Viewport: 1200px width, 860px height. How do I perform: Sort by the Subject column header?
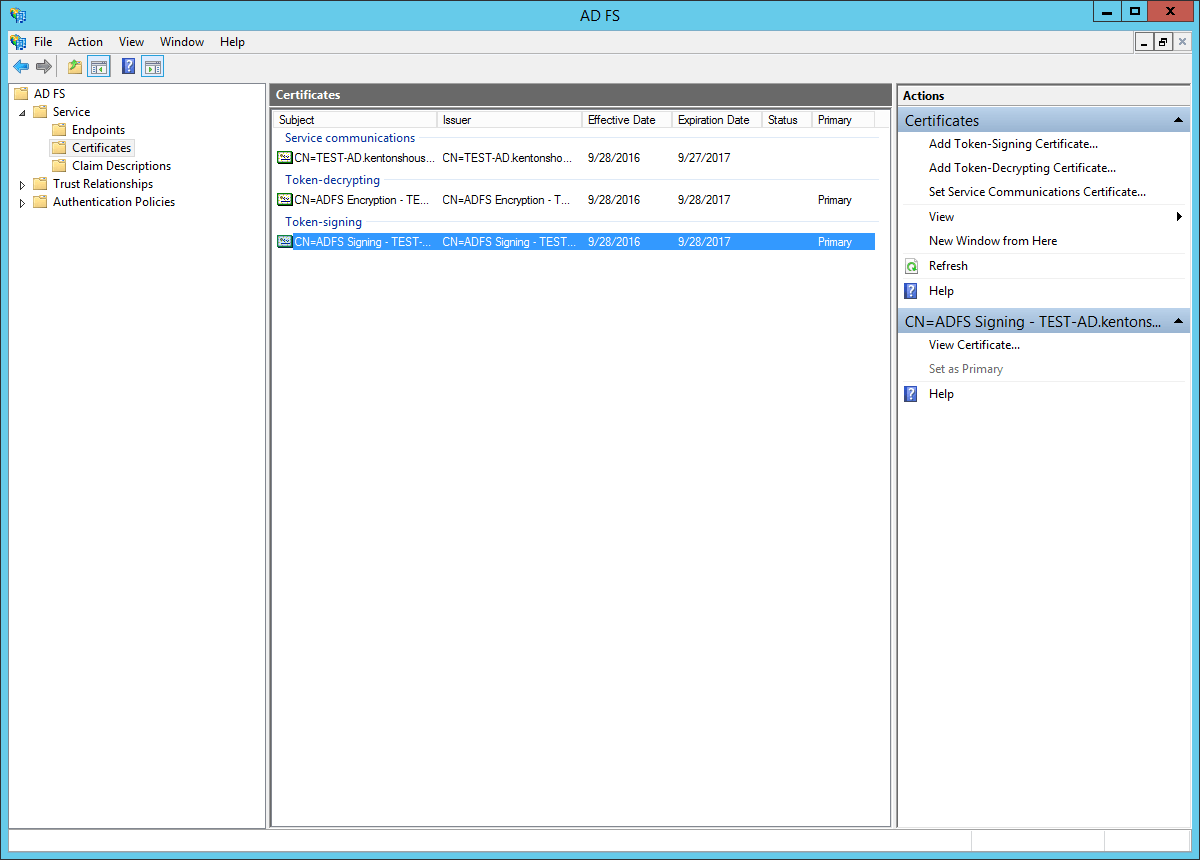(354, 120)
